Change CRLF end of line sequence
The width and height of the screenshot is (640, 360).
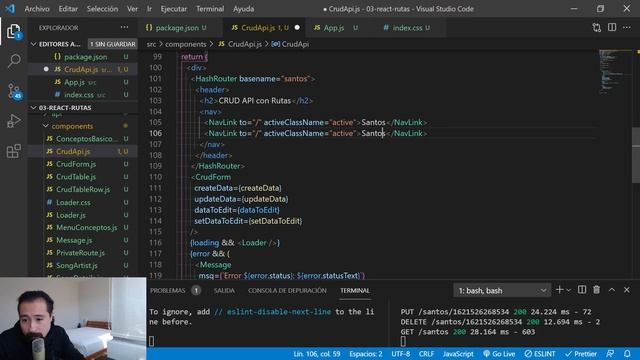[426, 354]
